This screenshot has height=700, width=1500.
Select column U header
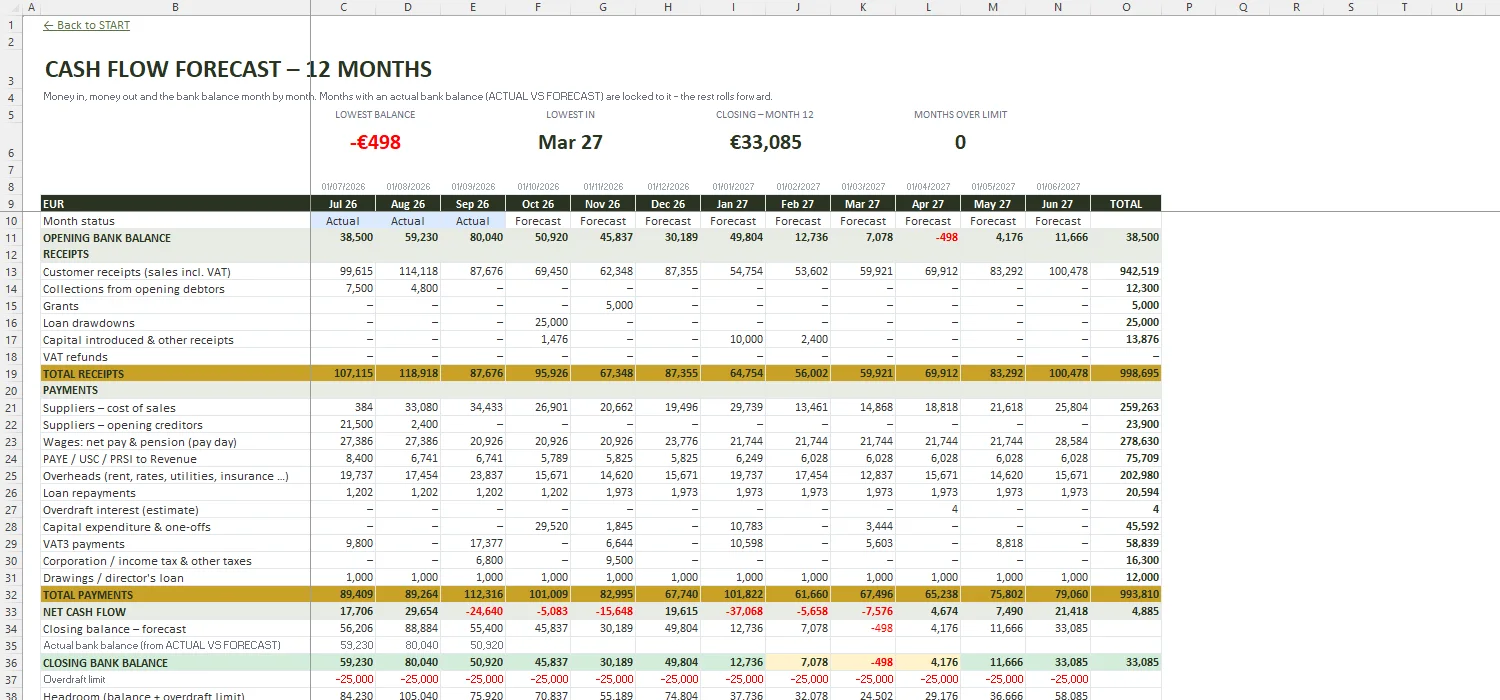[1459, 7]
